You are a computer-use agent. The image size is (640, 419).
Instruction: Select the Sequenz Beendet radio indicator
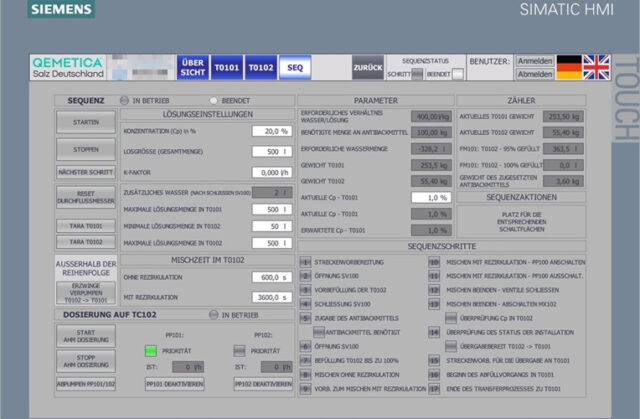(x=213, y=100)
